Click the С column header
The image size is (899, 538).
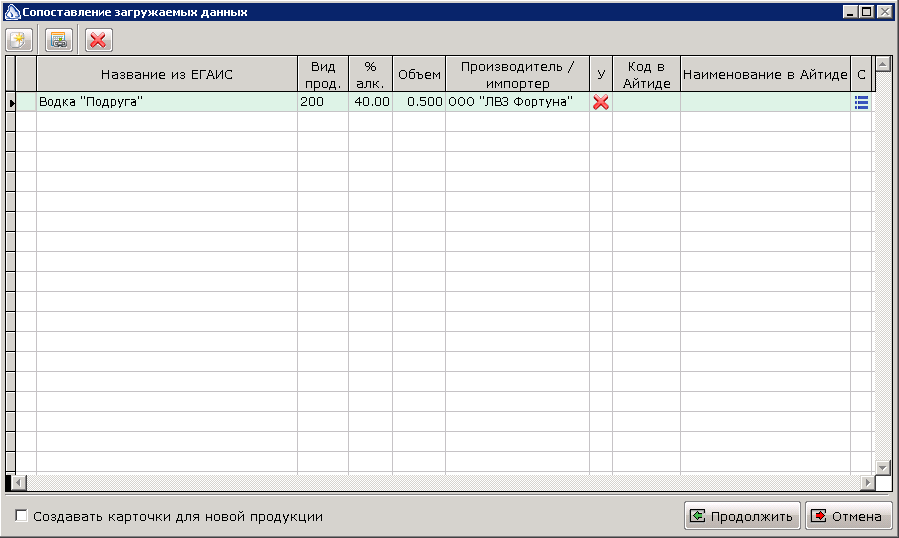(x=861, y=74)
